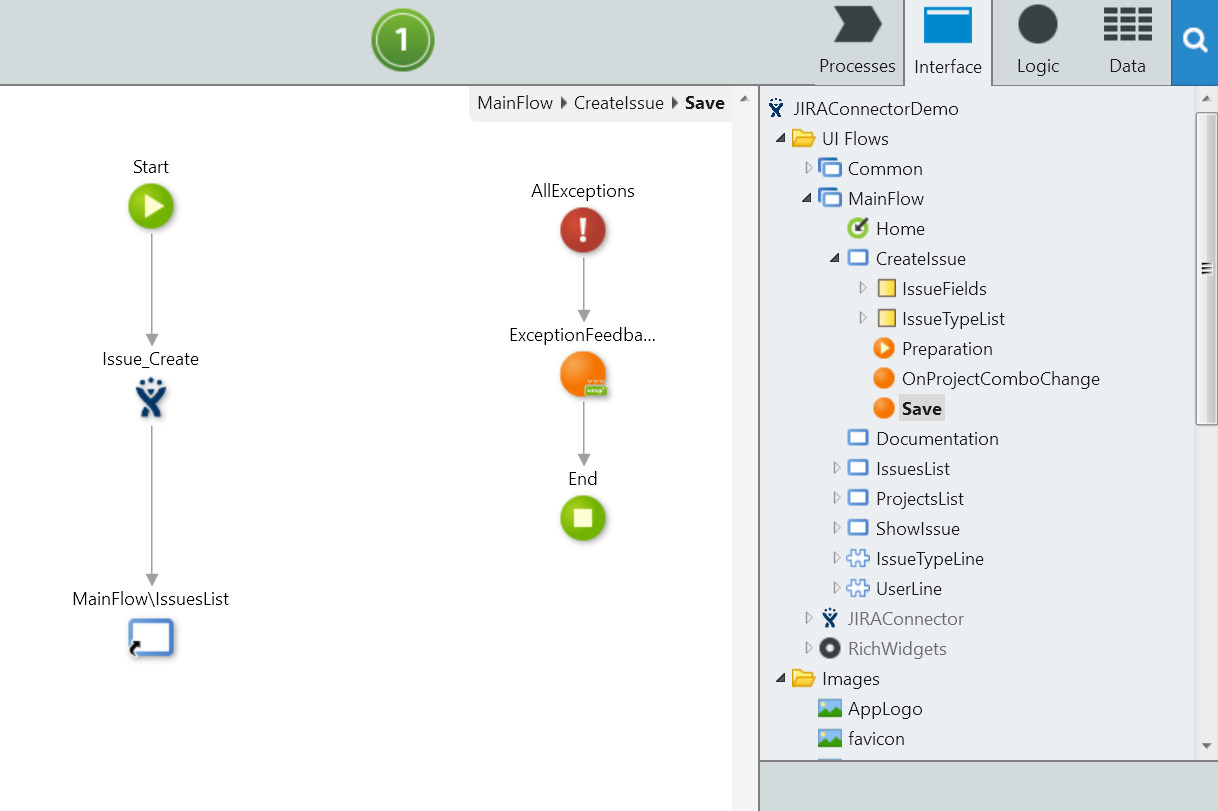Switch to the Processes tab
Image resolution: width=1218 pixels, height=811 pixels.
coord(855,42)
